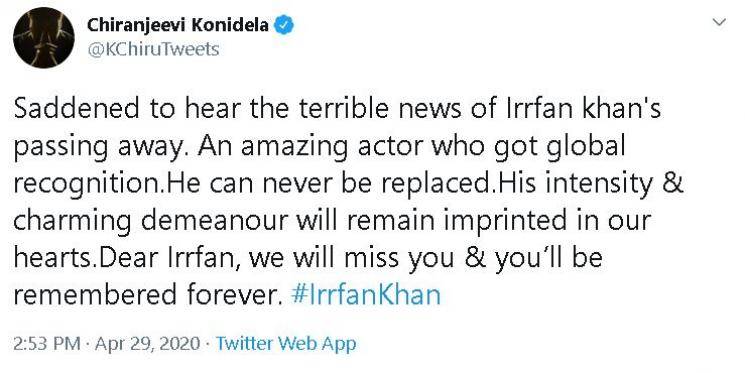Click the ampersand after "intensity"
Image resolution: width=745 pixels, height=373 pixels.
(x=672, y=183)
